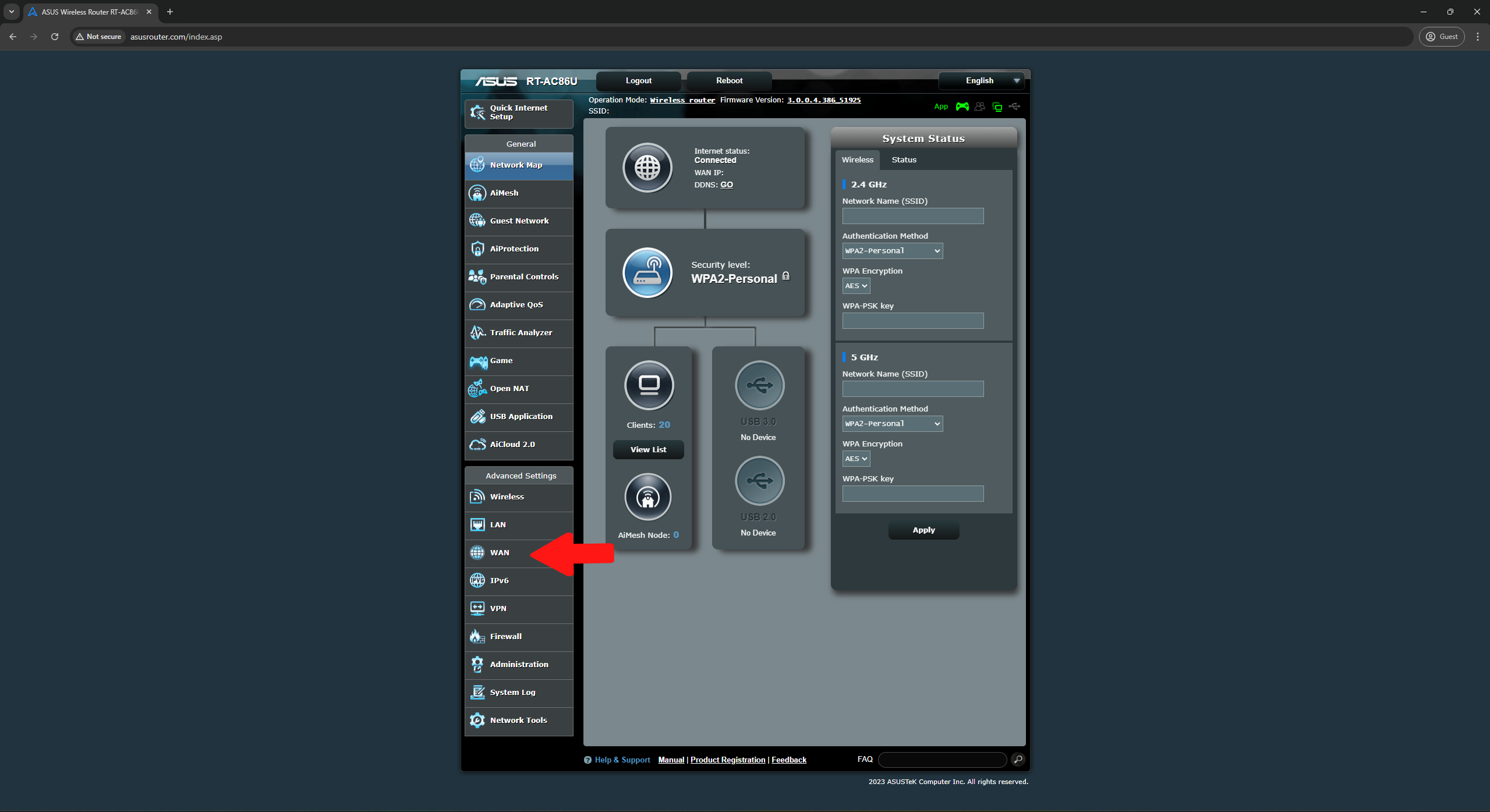Click the FAQ search input field
Viewport: 1490px width, 812px height.
coord(942,759)
